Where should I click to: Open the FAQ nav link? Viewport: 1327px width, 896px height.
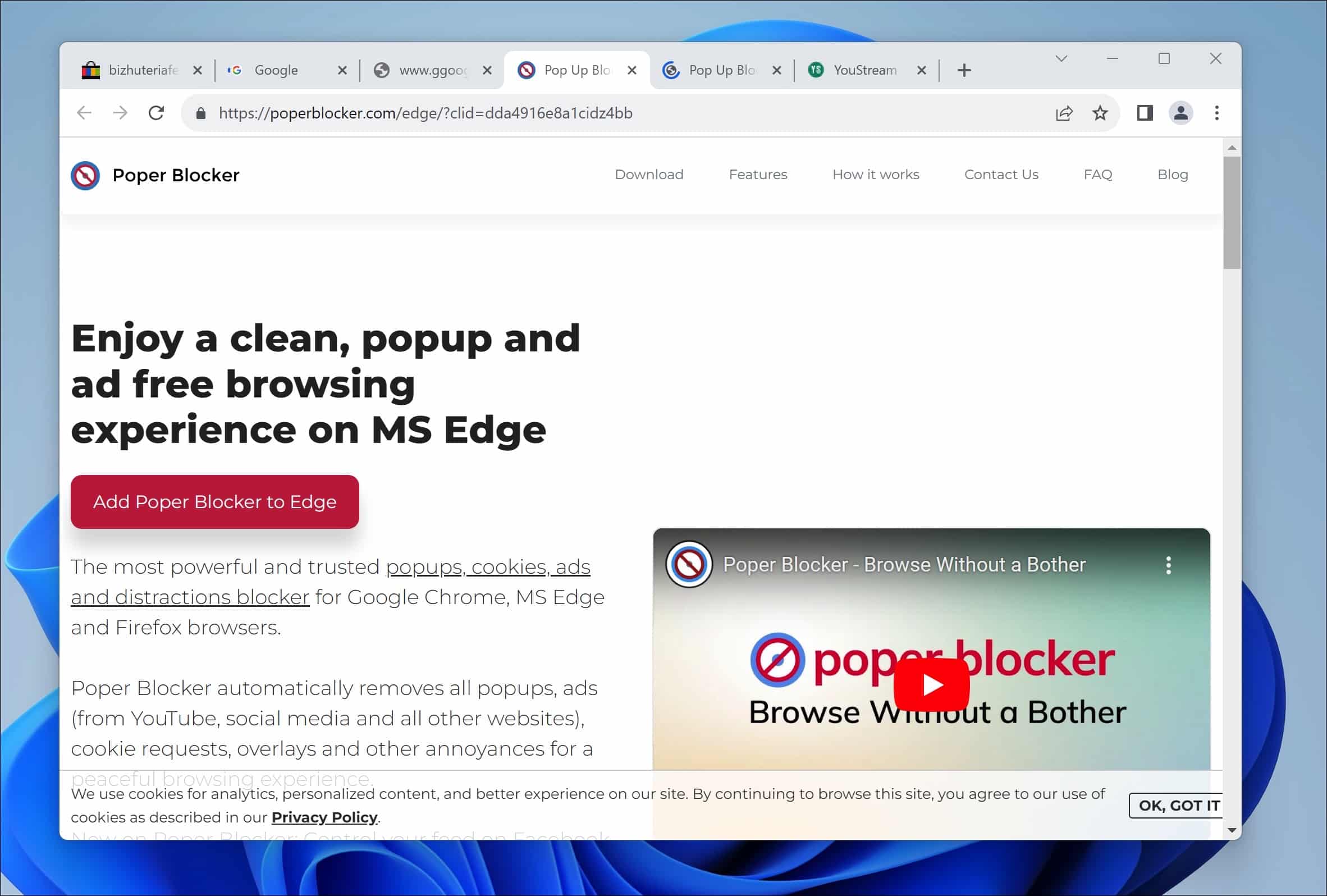pyautogui.click(x=1097, y=175)
